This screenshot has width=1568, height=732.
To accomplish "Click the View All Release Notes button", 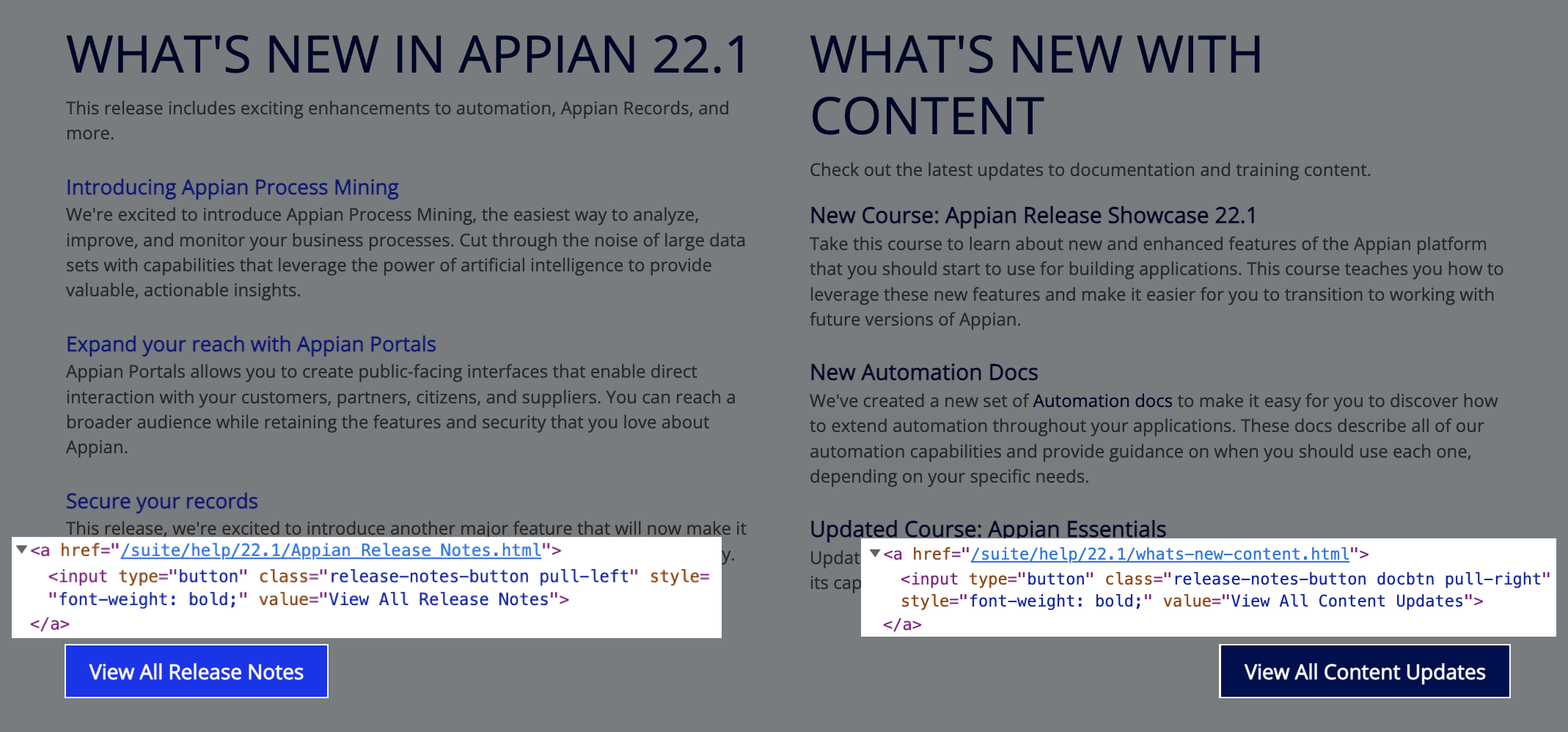I will pos(196,670).
